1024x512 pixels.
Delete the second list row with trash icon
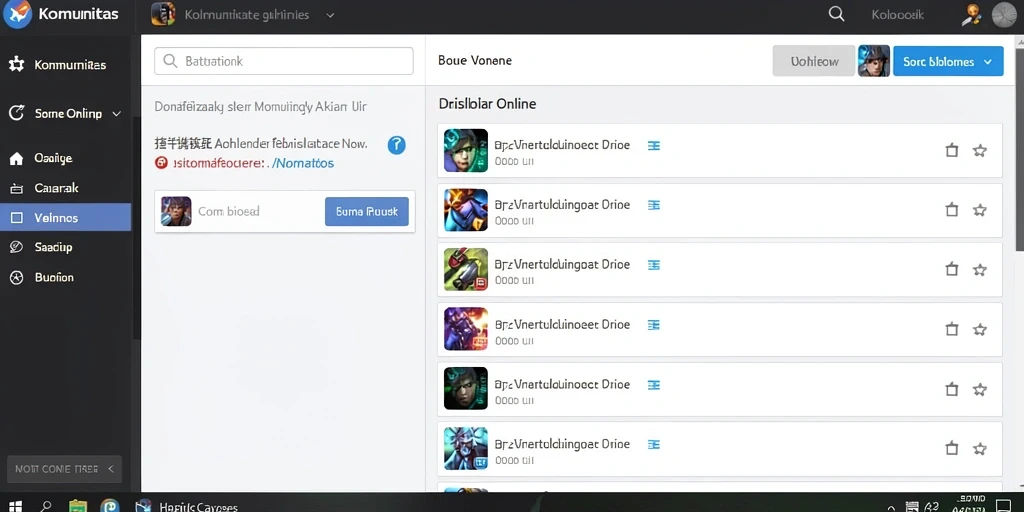tap(952, 210)
